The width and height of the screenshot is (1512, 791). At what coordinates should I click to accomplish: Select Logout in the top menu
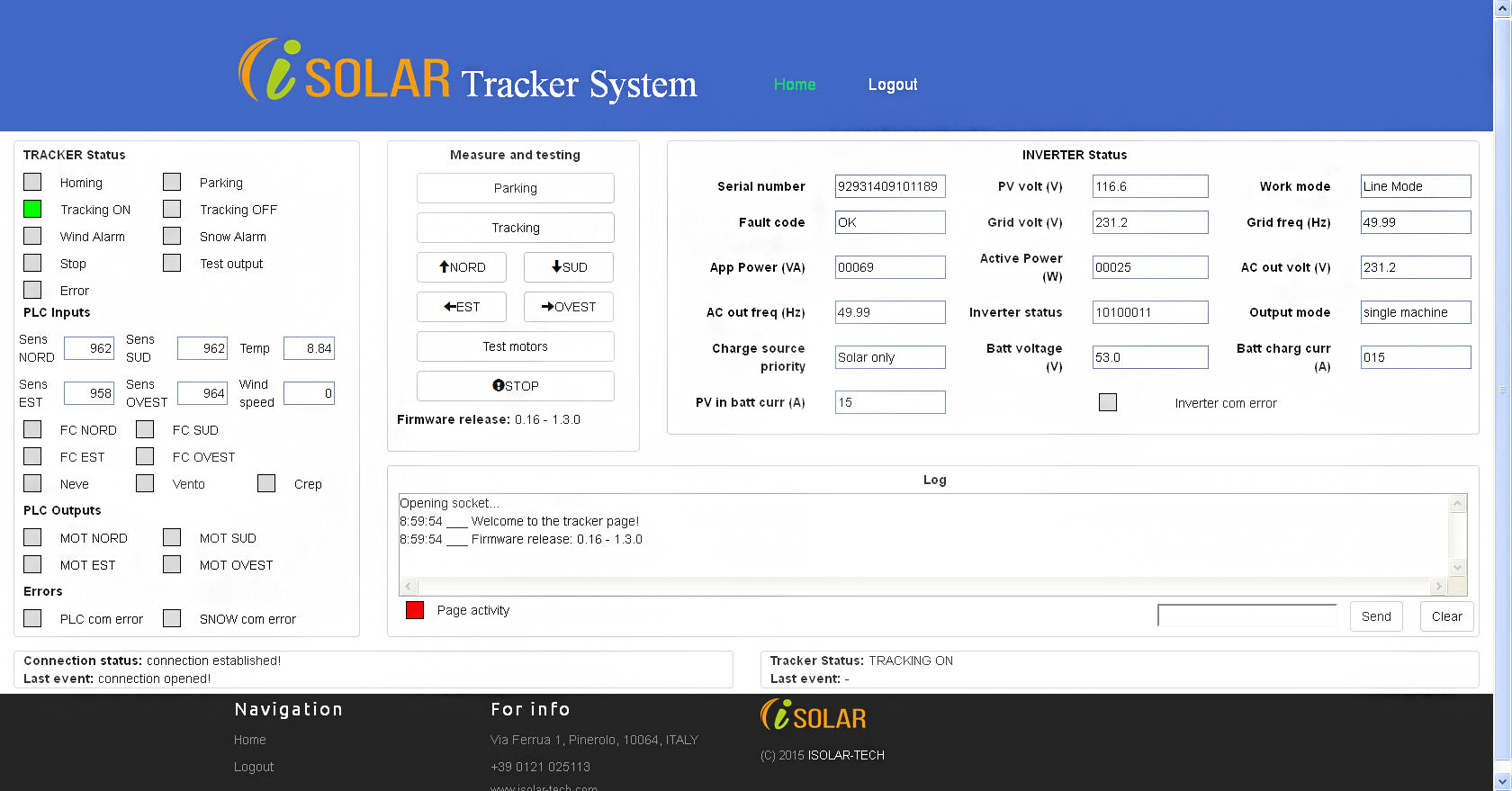click(x=892, y=85)
